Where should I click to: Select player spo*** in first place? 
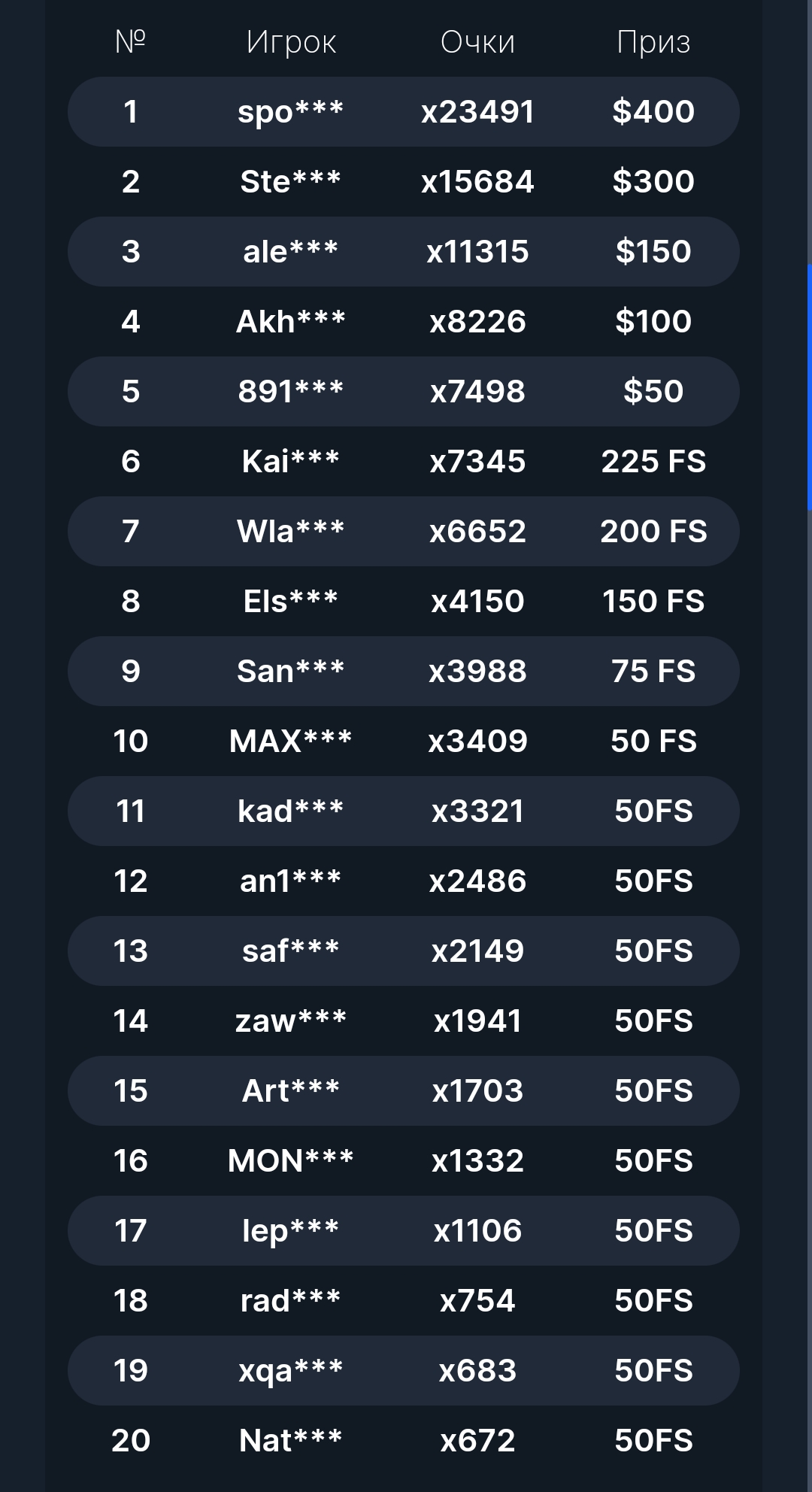(x=291, y=112)
